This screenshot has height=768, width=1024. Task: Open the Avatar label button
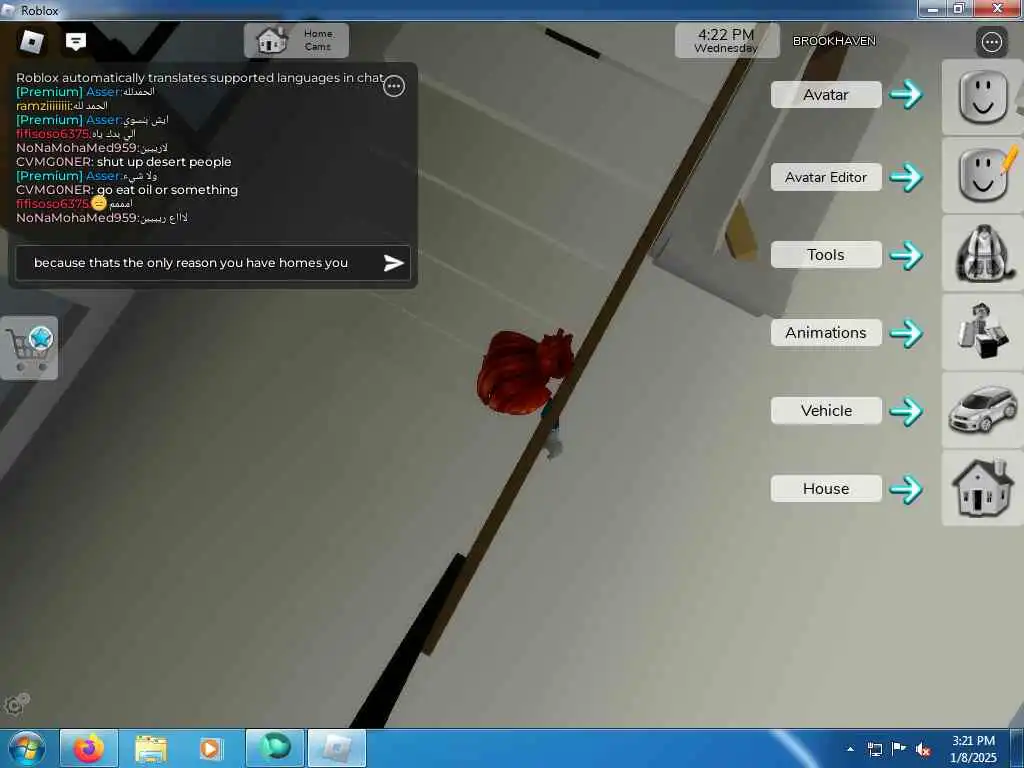pos(826,95)
